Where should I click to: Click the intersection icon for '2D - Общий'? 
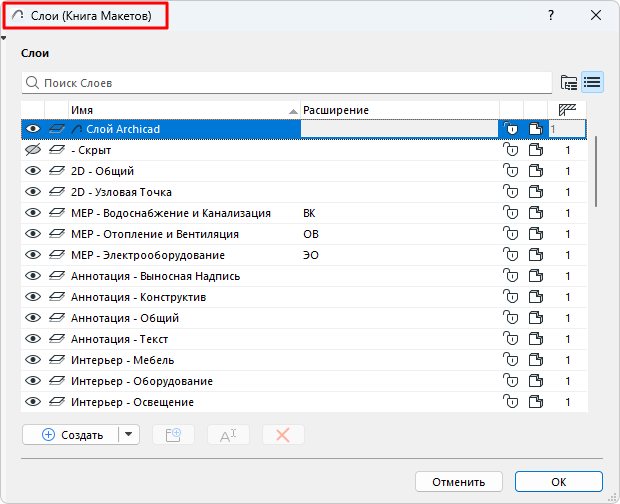[568, 171]
